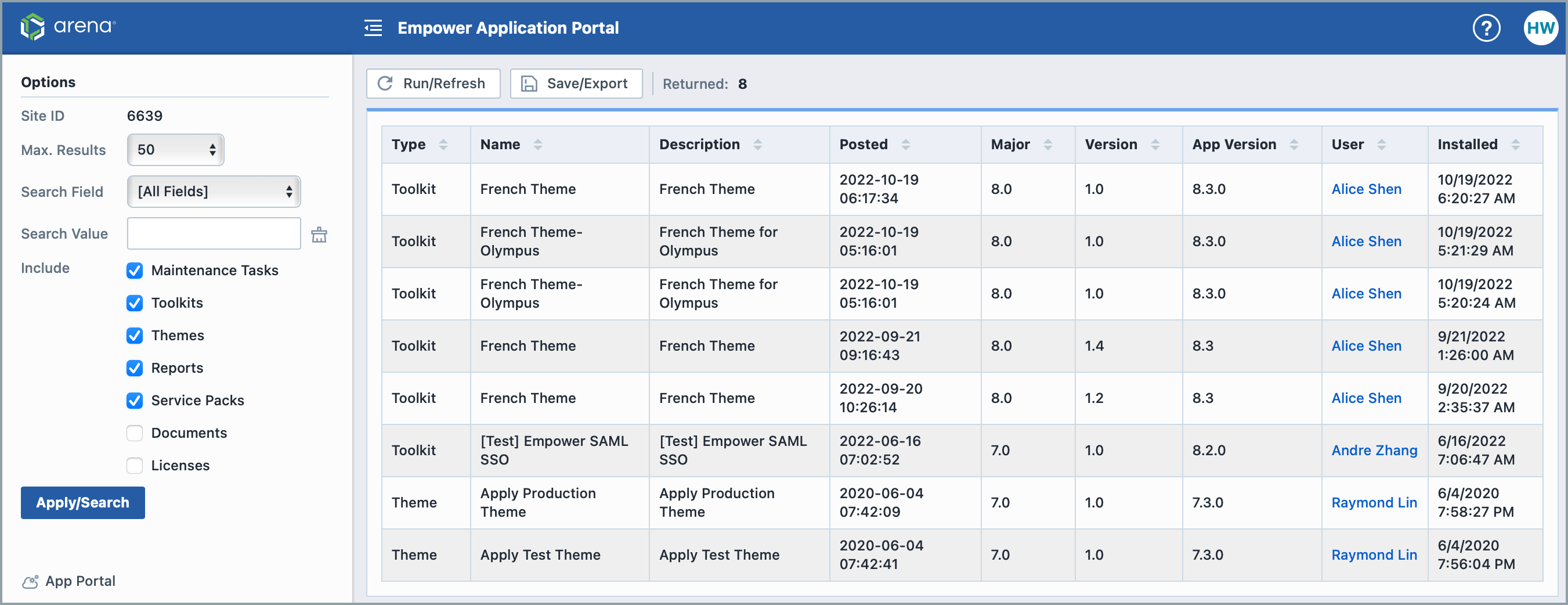This screenshot has width=1568, height=605.
Task: Open Alice Shen link installed 6:20:27 AM
Action: [x=1366, y=189]
